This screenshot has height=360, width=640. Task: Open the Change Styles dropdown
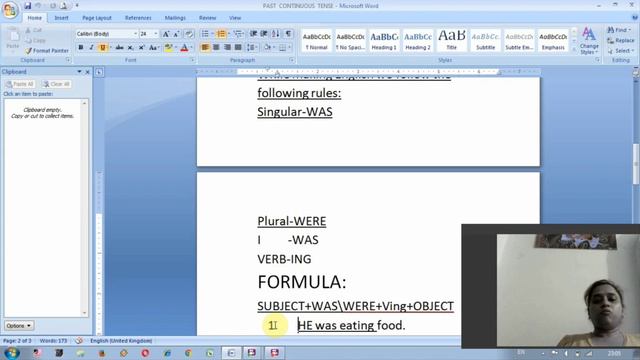click(589, 41)
